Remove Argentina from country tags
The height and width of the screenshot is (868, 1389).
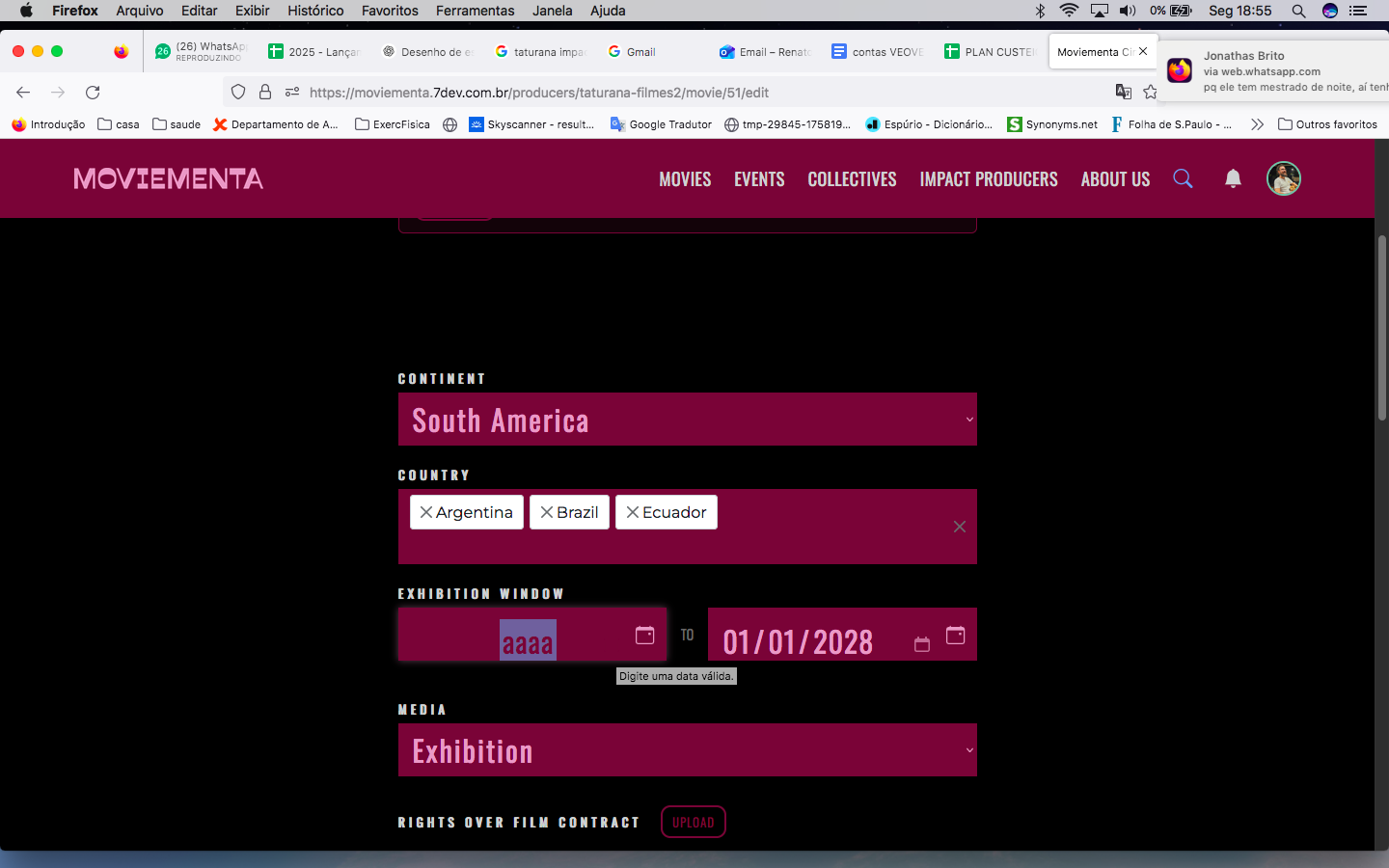point(425,512)
